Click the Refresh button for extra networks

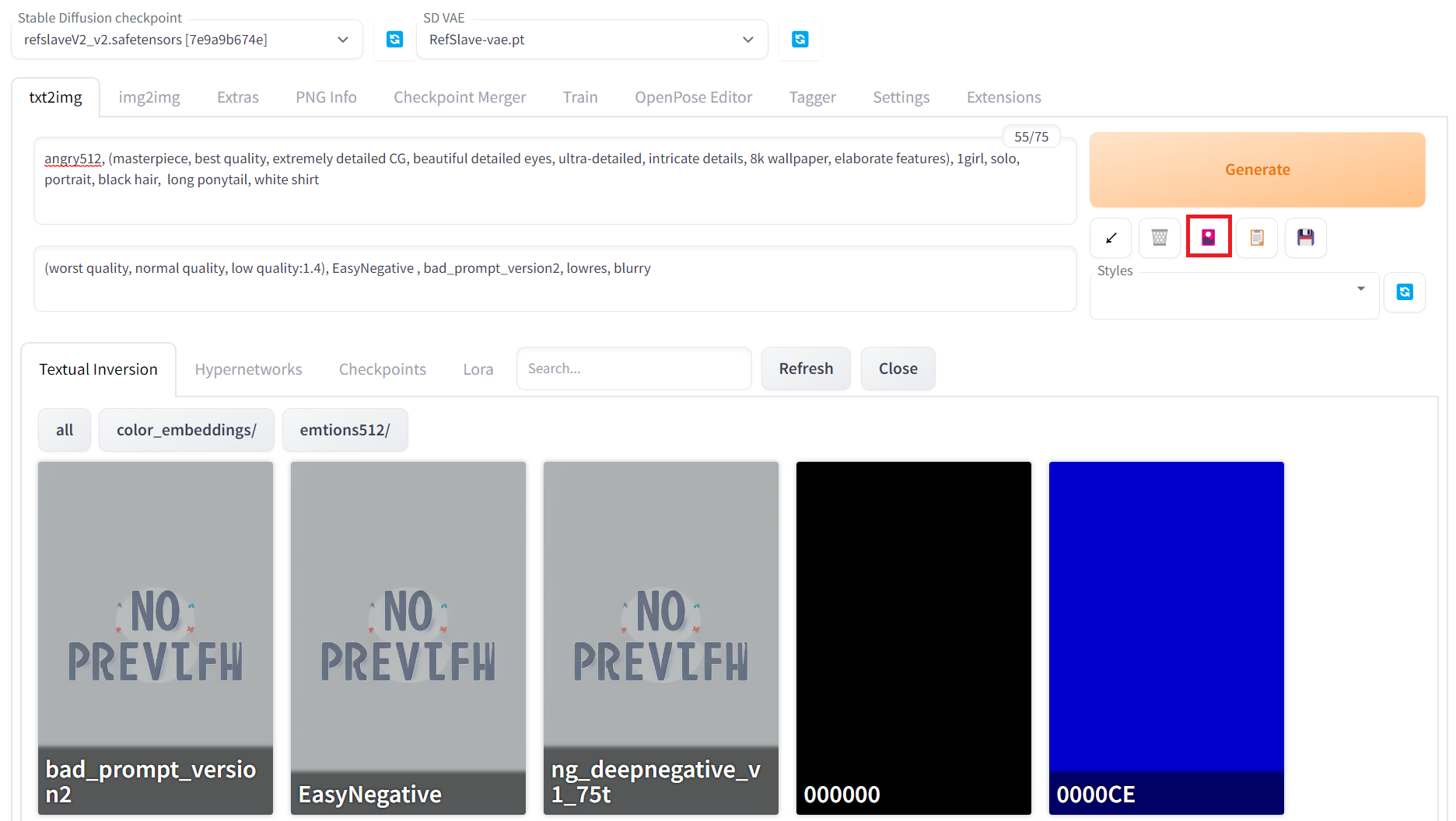(806, 369)
